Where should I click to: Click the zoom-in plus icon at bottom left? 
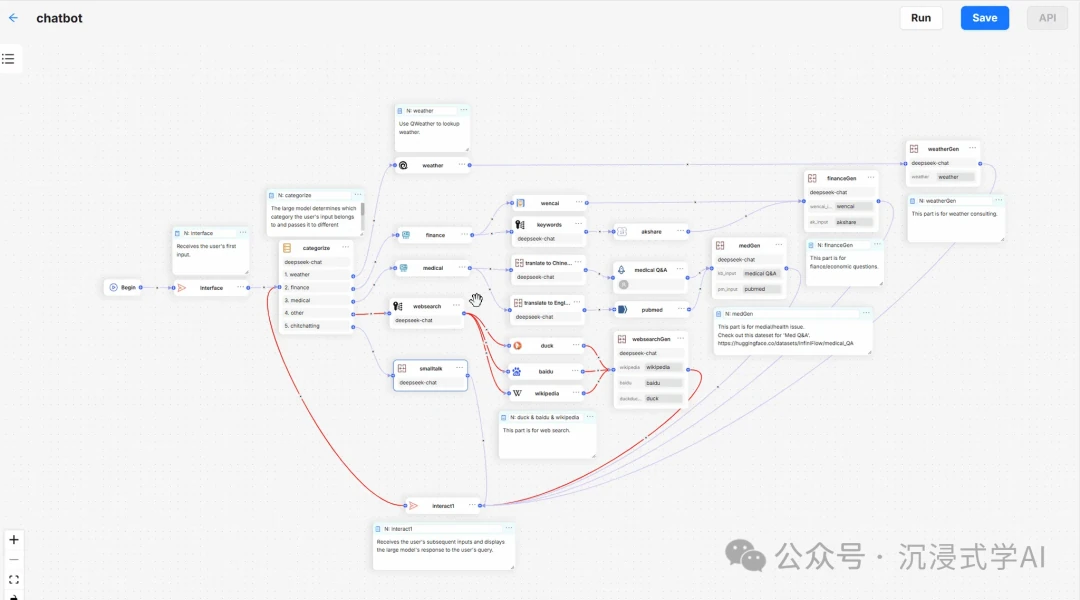pyautogui.click(x=14, y=539)
